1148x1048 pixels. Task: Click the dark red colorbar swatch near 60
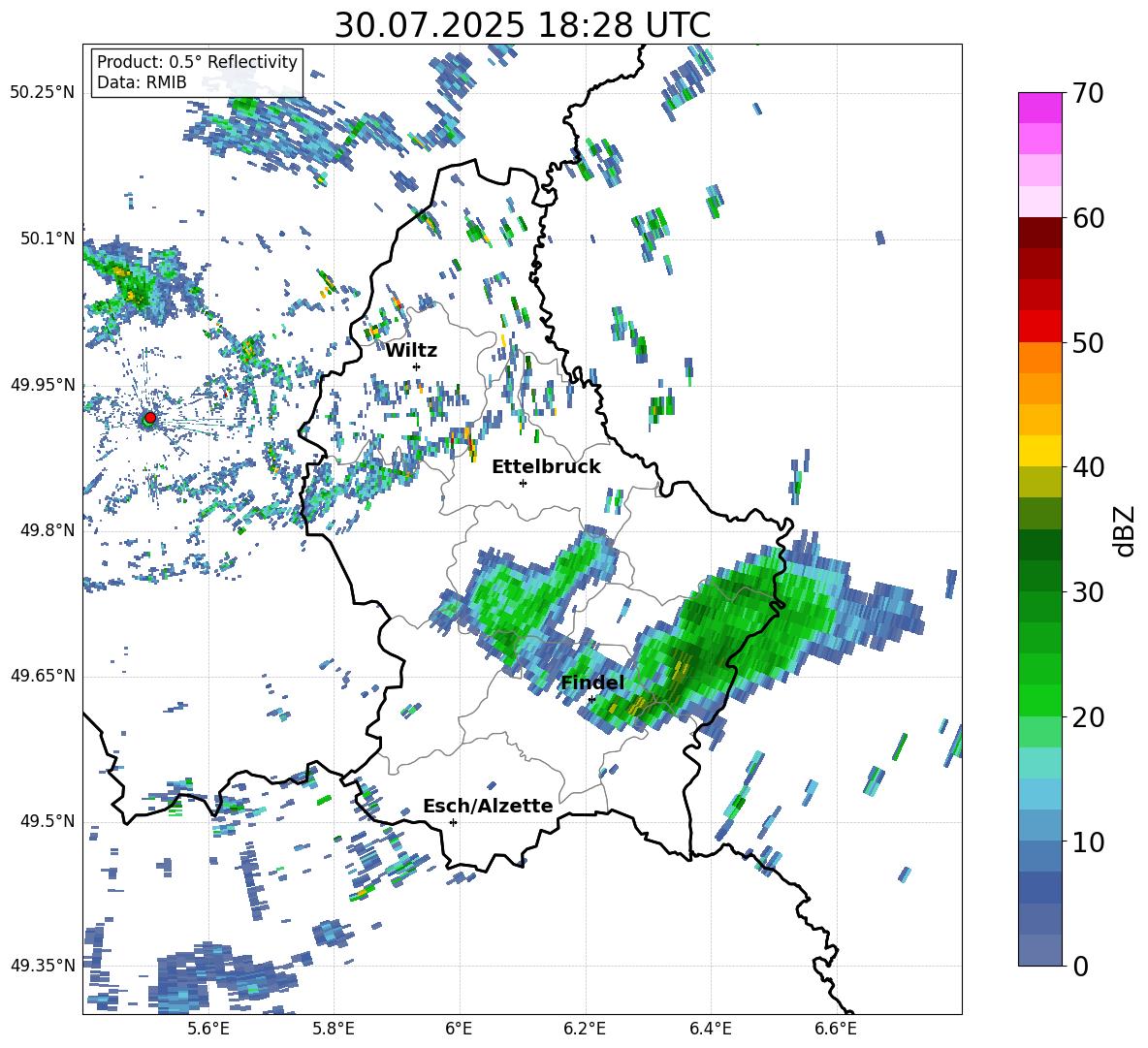(1039, 233)
